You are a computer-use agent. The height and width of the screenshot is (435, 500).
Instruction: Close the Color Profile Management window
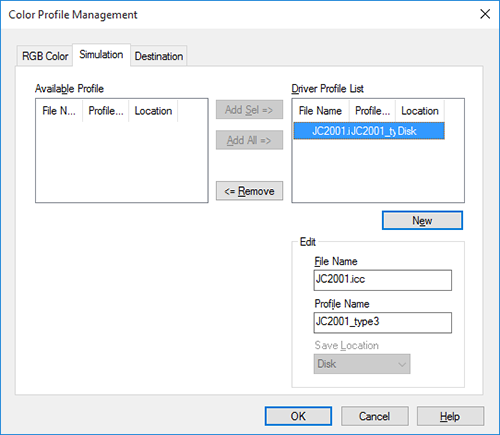pos(485,14)
